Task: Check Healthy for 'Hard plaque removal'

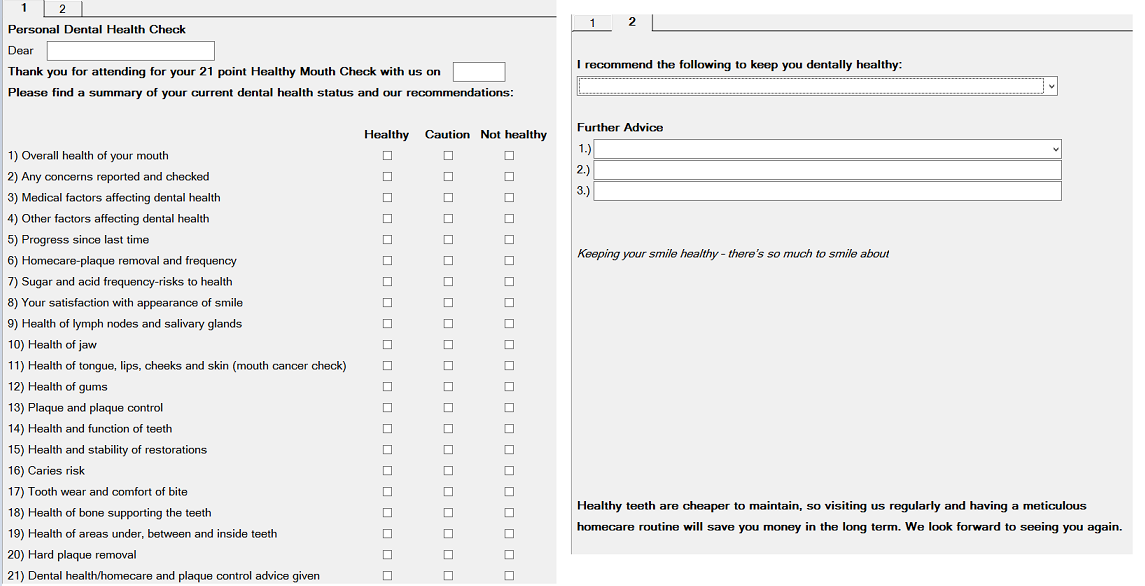Action: [x=387, y=554]
